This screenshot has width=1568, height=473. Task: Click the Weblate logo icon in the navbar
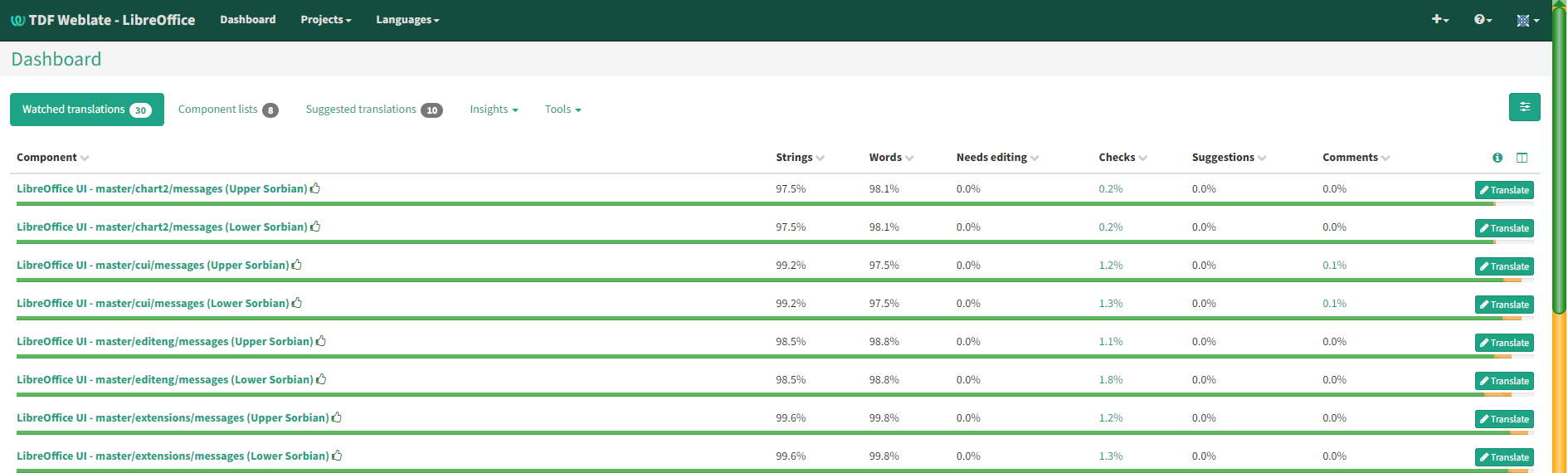(17, 20)
